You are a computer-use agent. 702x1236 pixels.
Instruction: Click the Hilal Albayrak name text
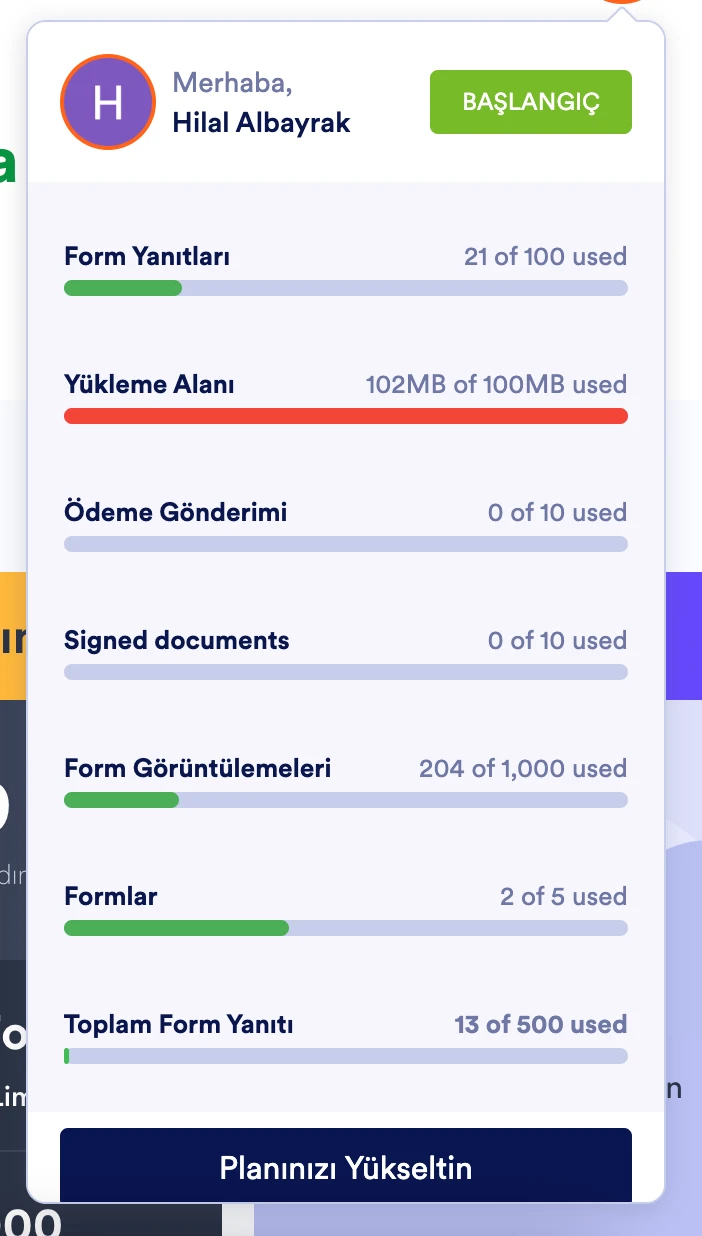(x=261, y=122)
